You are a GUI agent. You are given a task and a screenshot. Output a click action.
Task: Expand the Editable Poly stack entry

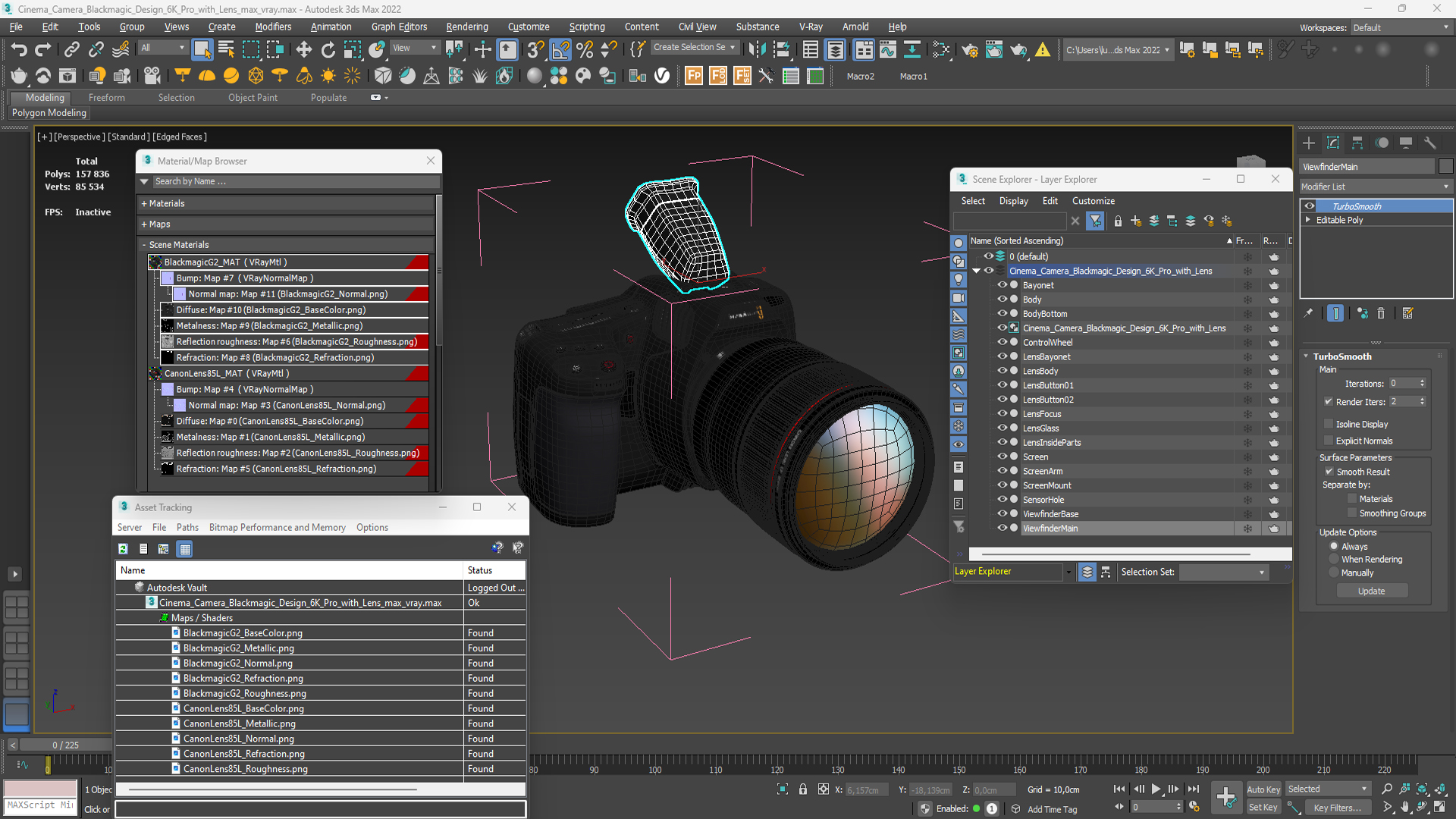(x=1308, y=220)
